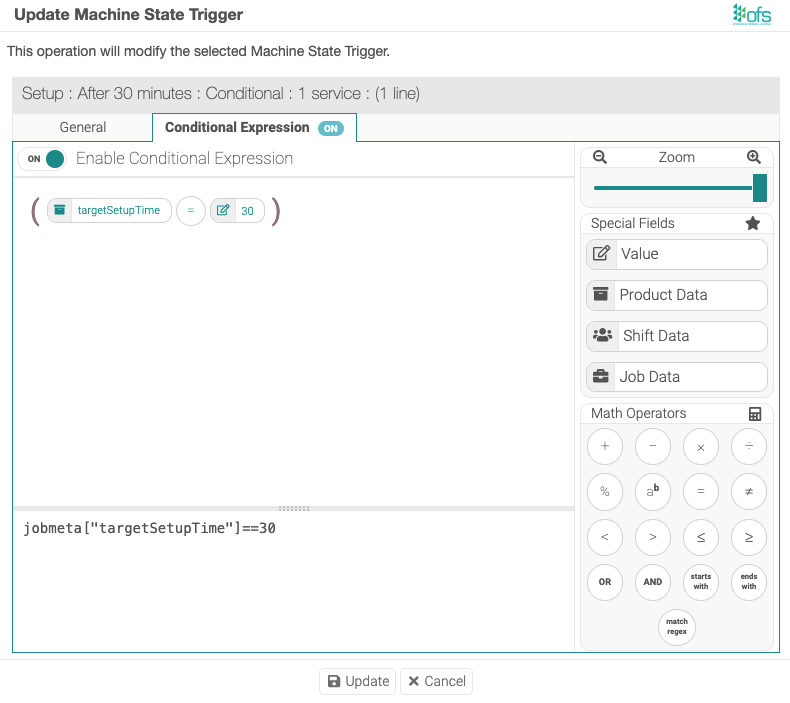Click the Math Operators calculator icon

[755, 414]
